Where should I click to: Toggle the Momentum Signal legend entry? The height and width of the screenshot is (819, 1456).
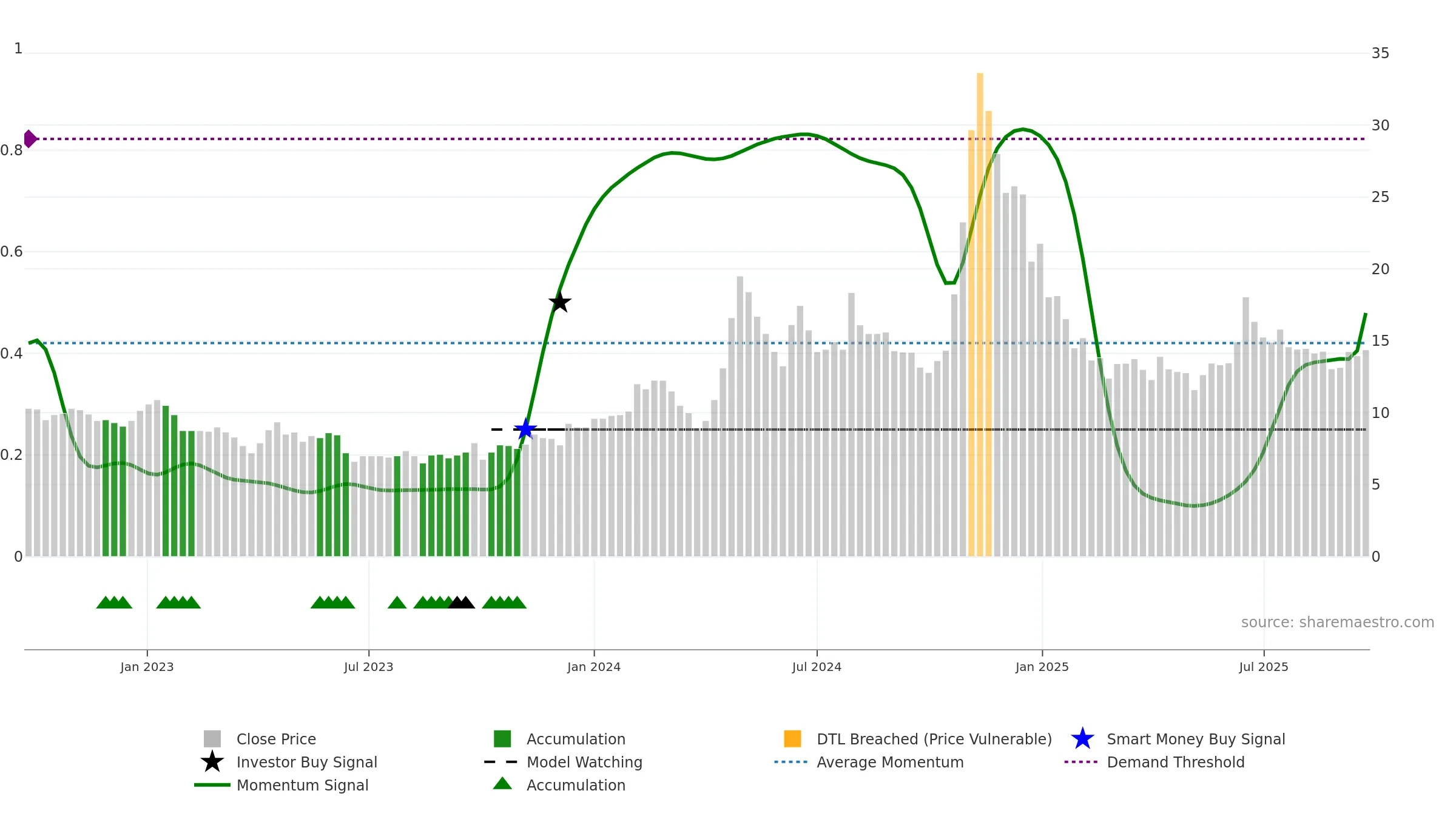302,785
